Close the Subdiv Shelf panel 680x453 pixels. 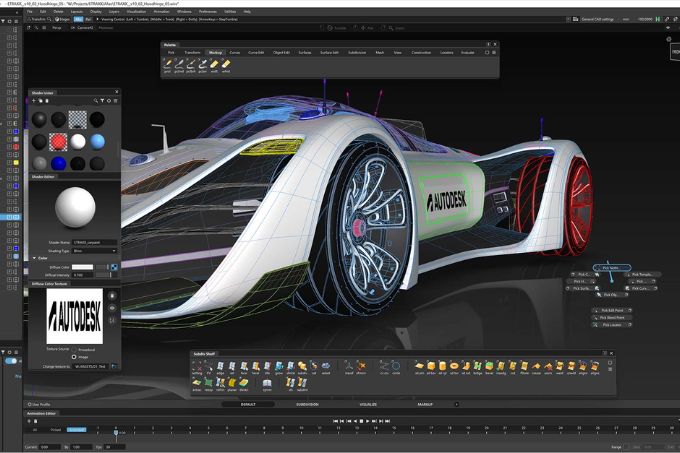click(611, 353)
